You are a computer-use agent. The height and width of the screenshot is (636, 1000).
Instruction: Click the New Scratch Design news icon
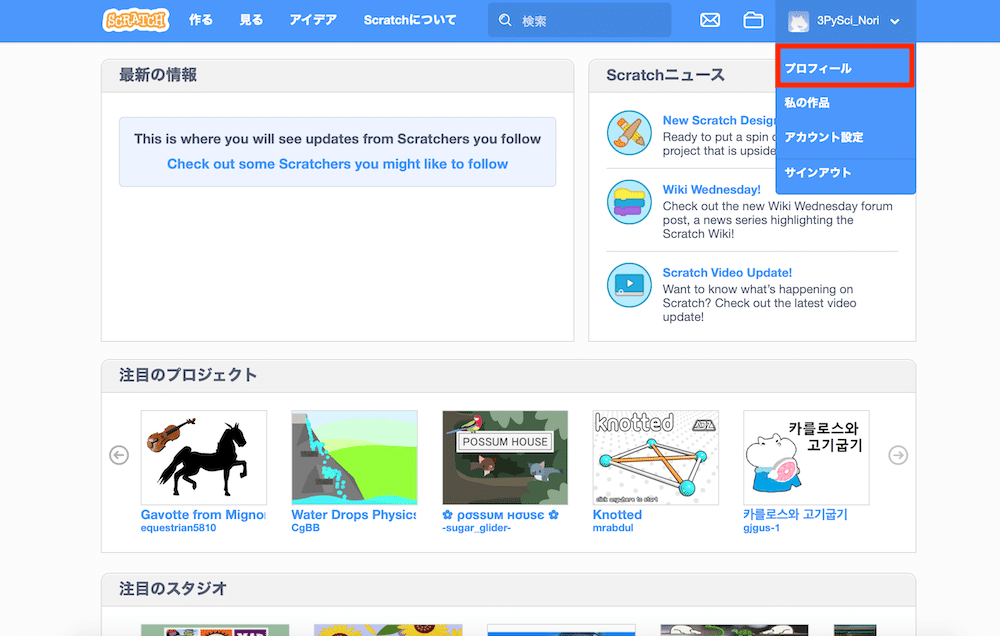pos(629,133)
